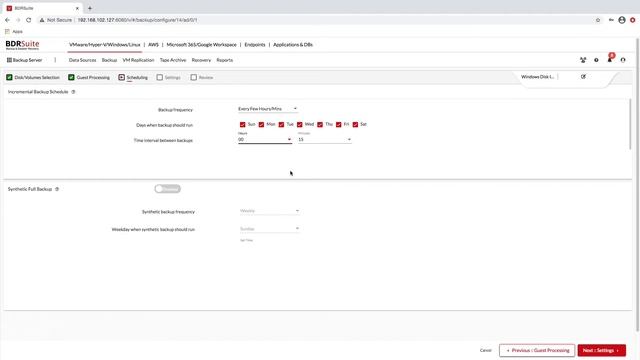Open the user account icon in BDRSuite header
640x360 pixels.
pyautogui.click(x=623, y=60)
